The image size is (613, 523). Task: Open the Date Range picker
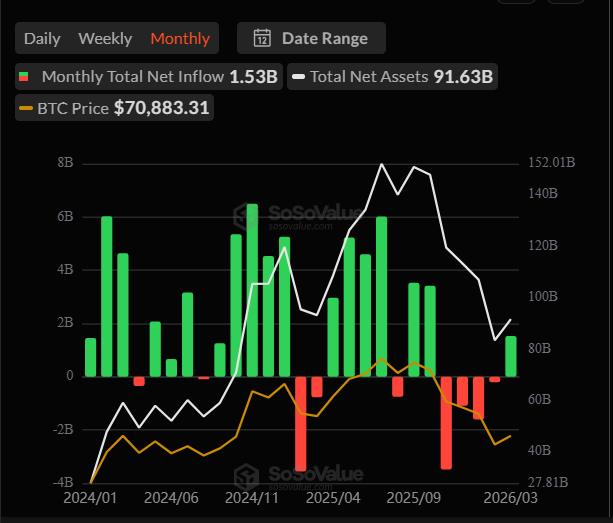pyautogui.click(x=311, y=38)
